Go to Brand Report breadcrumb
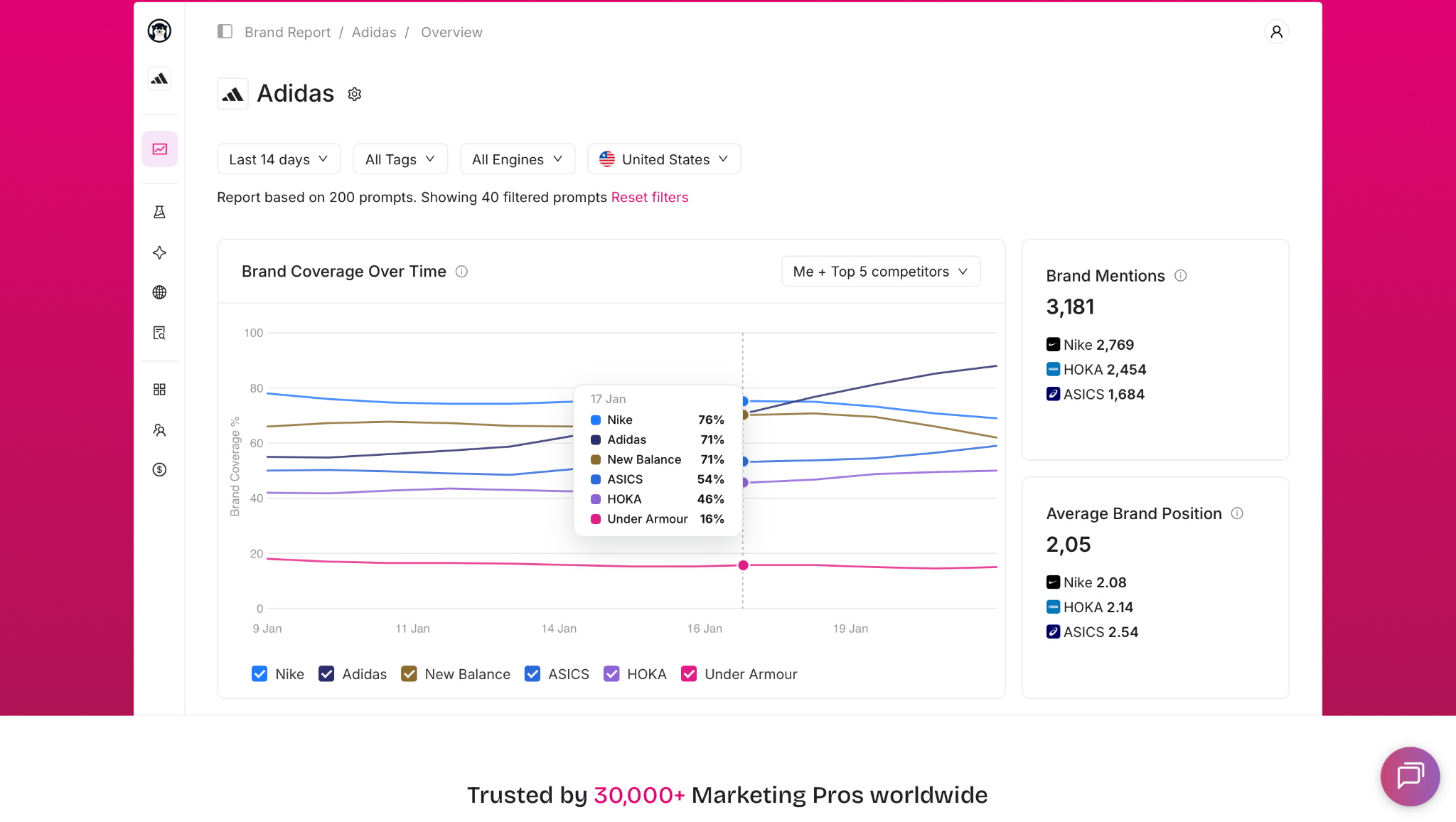 point(287,32)
